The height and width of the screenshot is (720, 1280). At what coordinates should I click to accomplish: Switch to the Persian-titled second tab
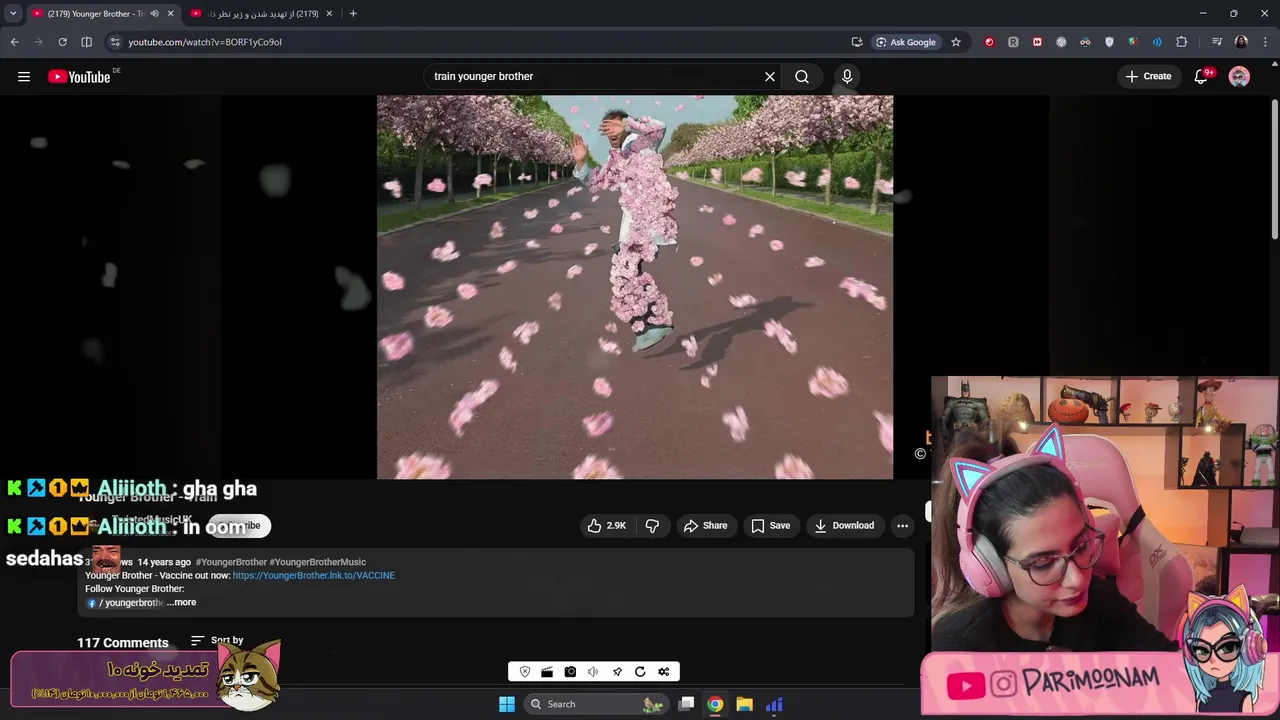click(x=263, y=14)
